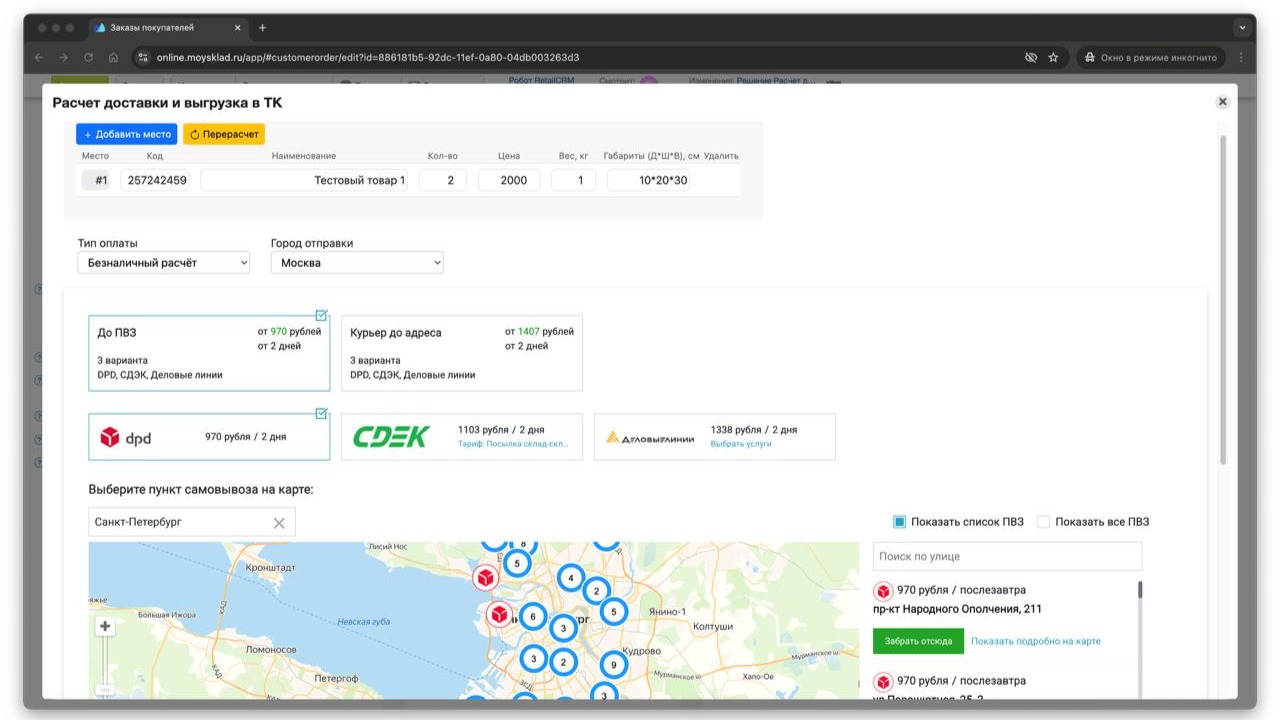Reload the browser page

(x=88, y=58)
